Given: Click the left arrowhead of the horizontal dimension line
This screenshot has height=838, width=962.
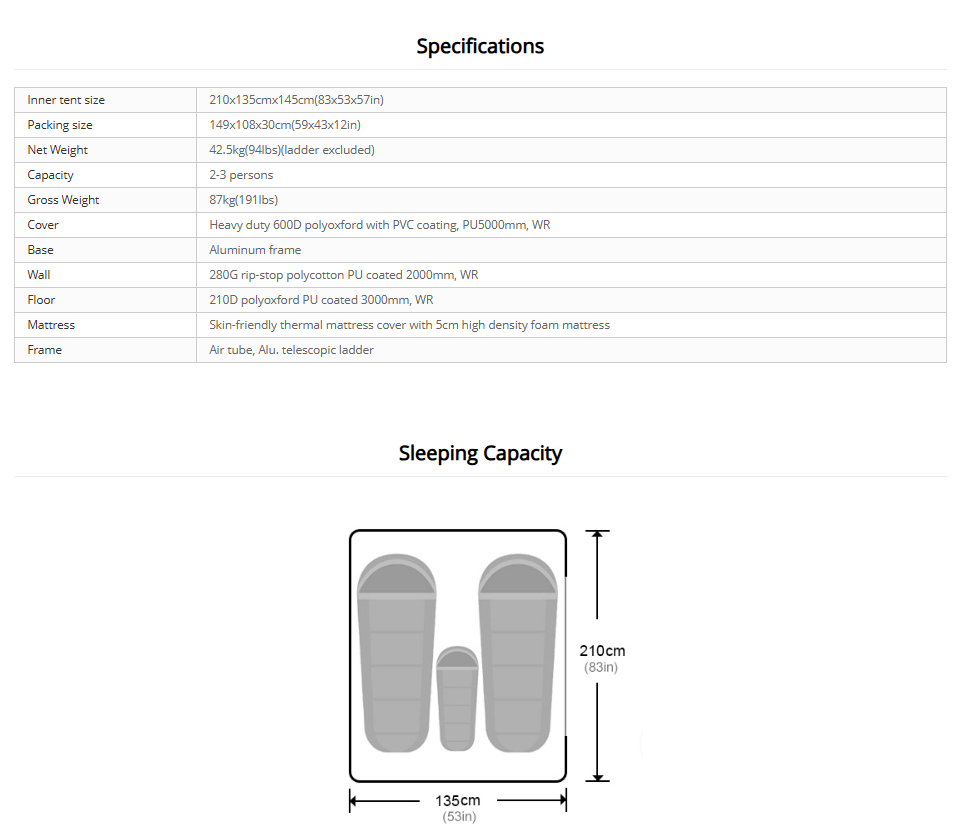Looking at the screenshot, I should (x=355, y=800).
